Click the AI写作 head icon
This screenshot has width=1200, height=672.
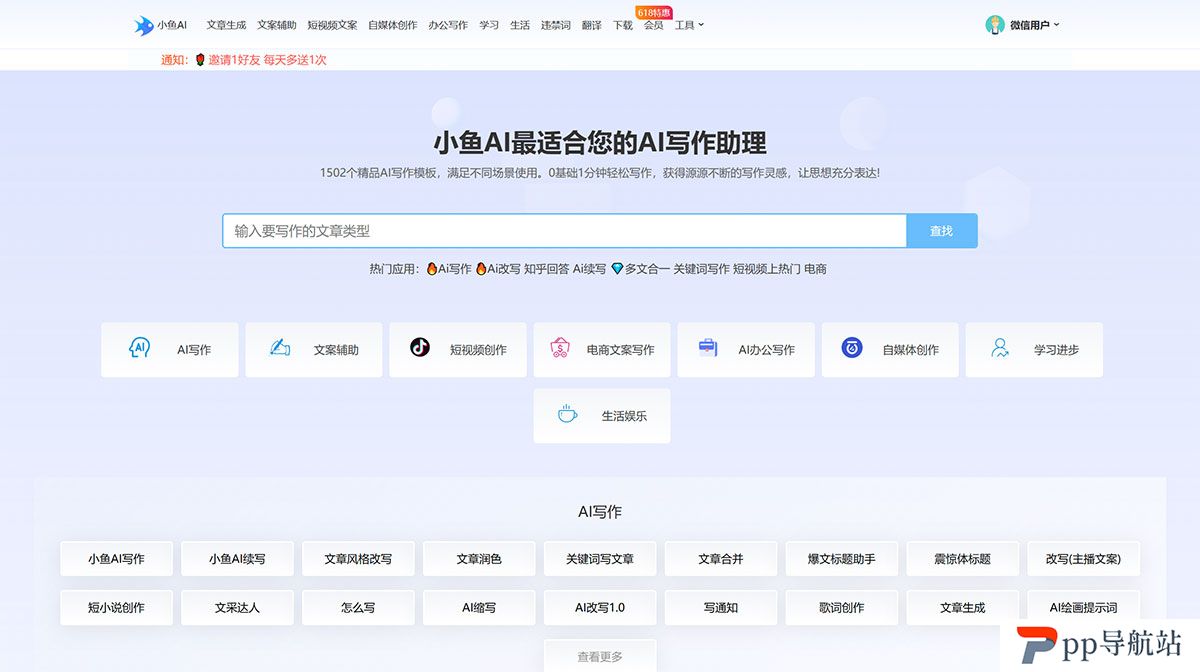(x=139, y=348)
